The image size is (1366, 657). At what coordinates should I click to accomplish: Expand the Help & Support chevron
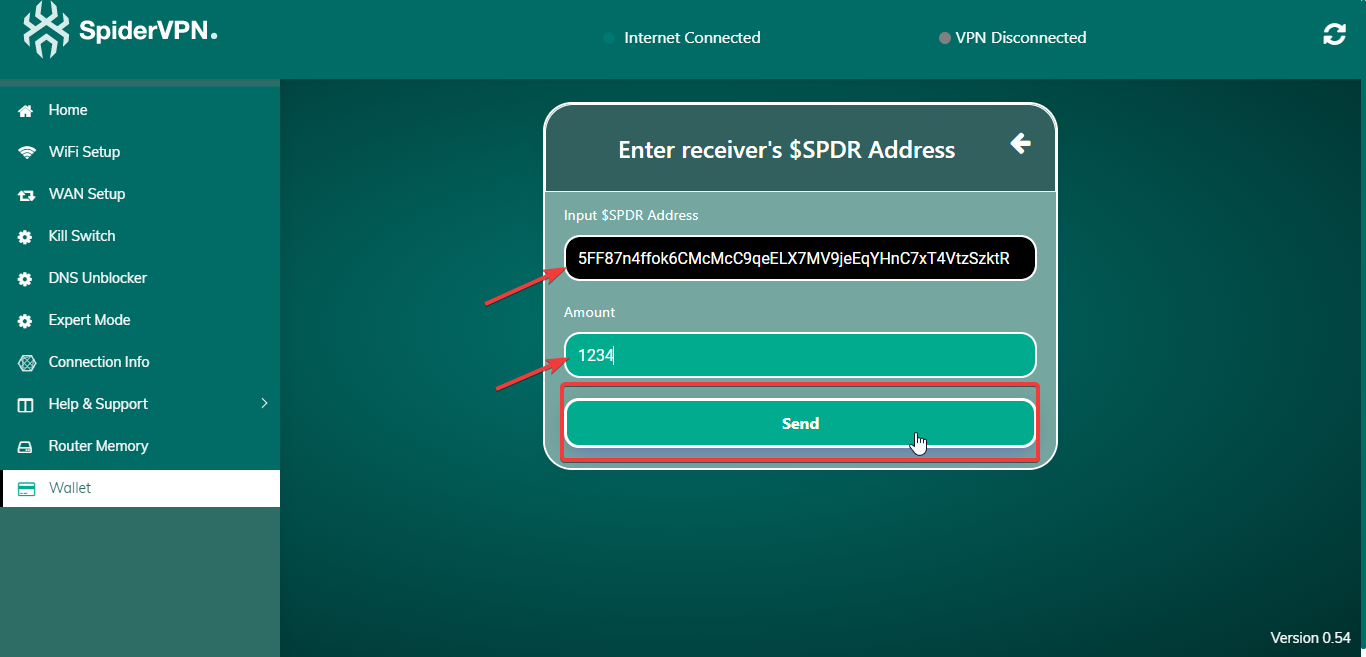pyautogui.click(x=264, y=404)
